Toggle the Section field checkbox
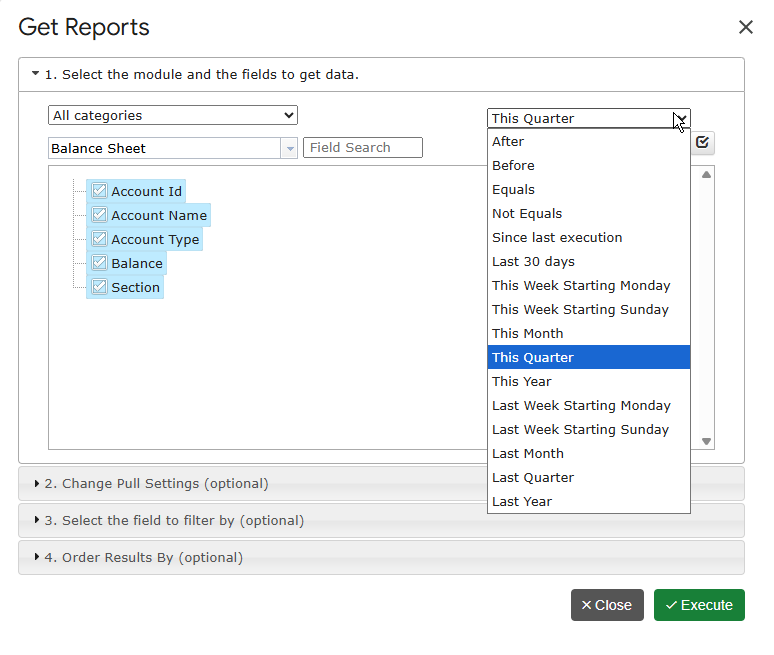This screenshot has height=655, width=774. coord(99,287)
